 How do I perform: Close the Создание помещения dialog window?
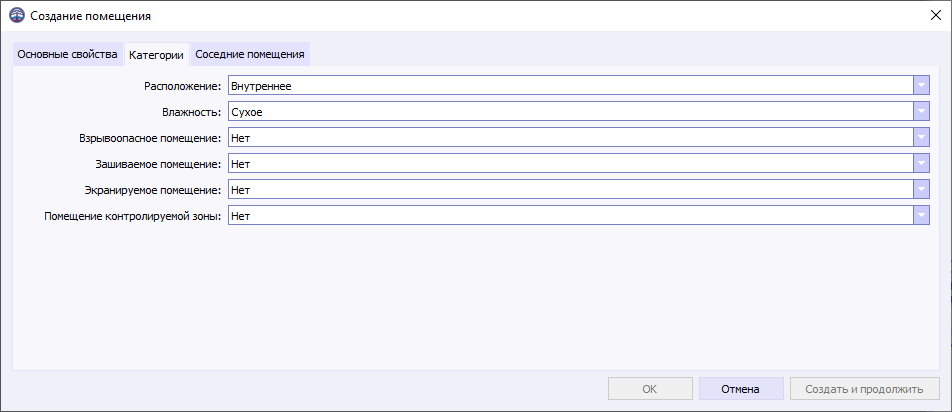pyautogui.click(x=935, y=16)
